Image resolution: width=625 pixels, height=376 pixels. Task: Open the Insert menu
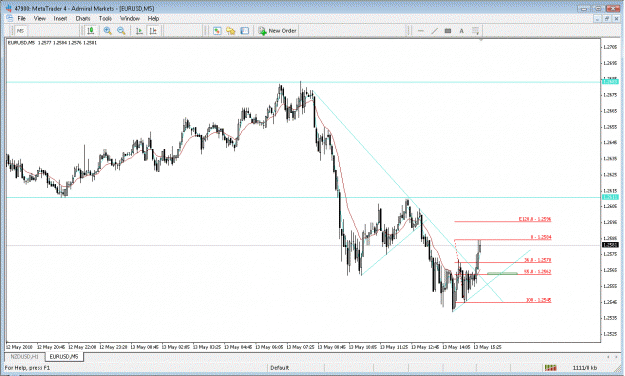tap(60, 18)
